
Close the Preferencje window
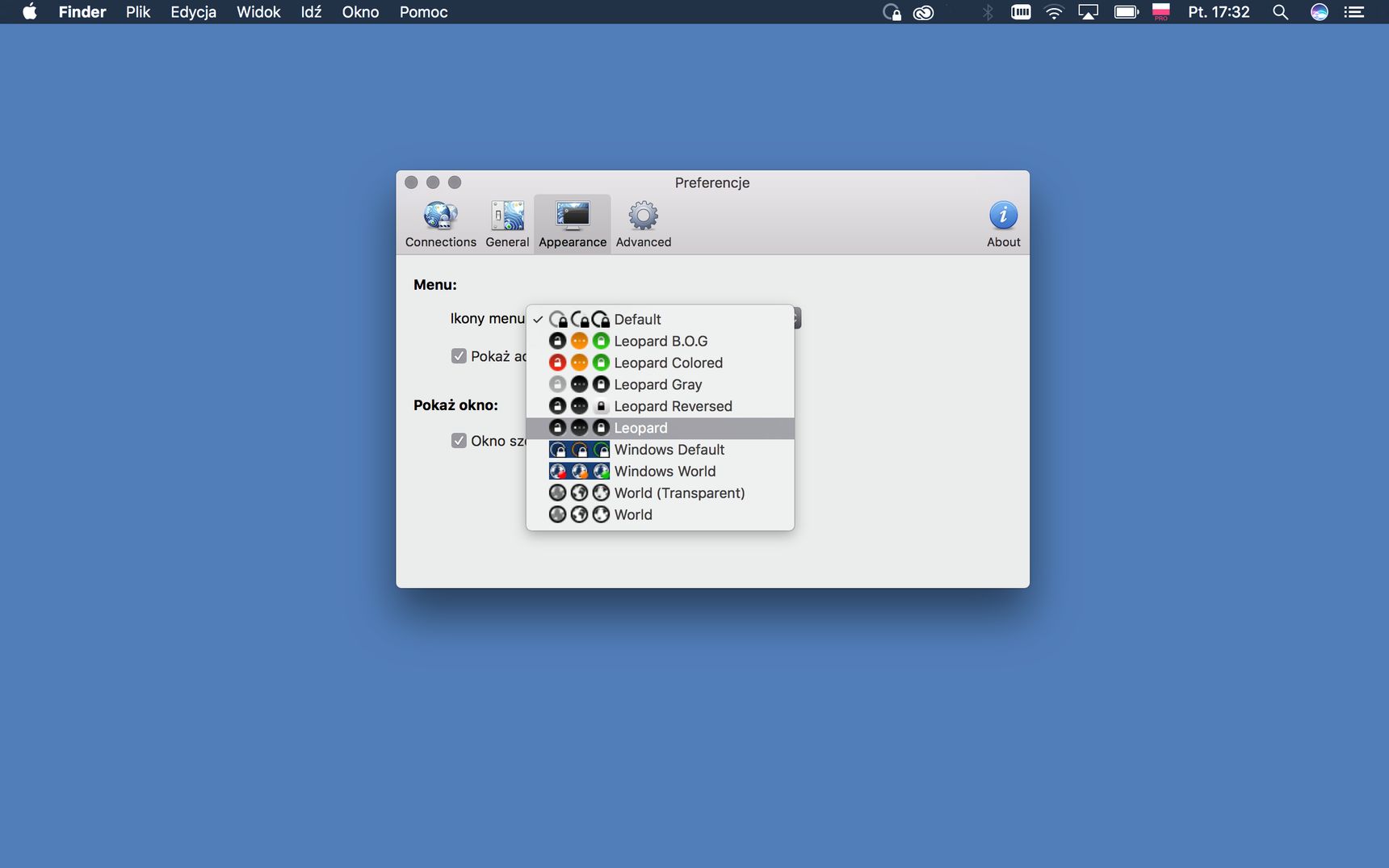[x=411, y=182]
